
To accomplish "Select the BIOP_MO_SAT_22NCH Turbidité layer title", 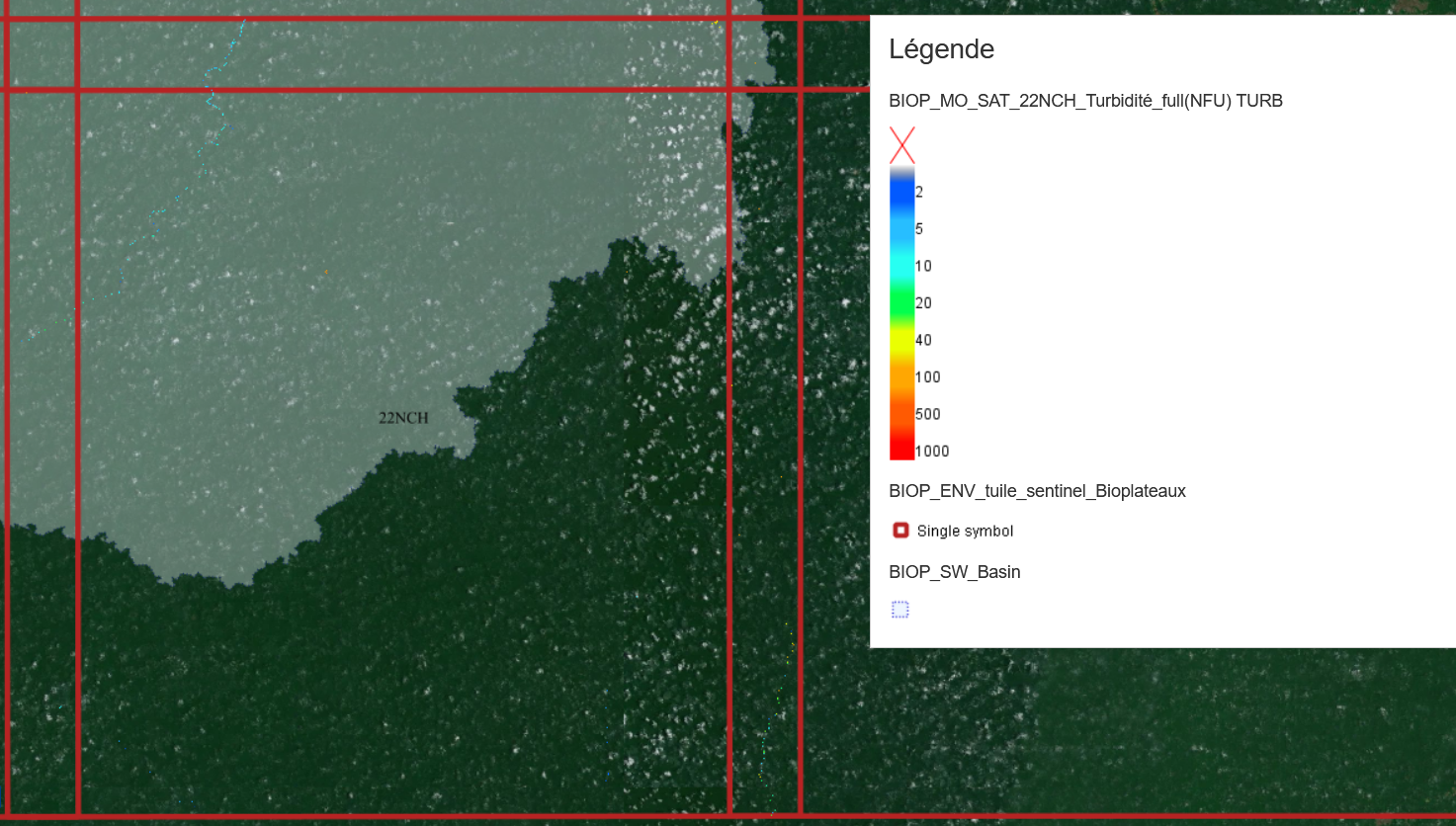I will coord(1085,101).
